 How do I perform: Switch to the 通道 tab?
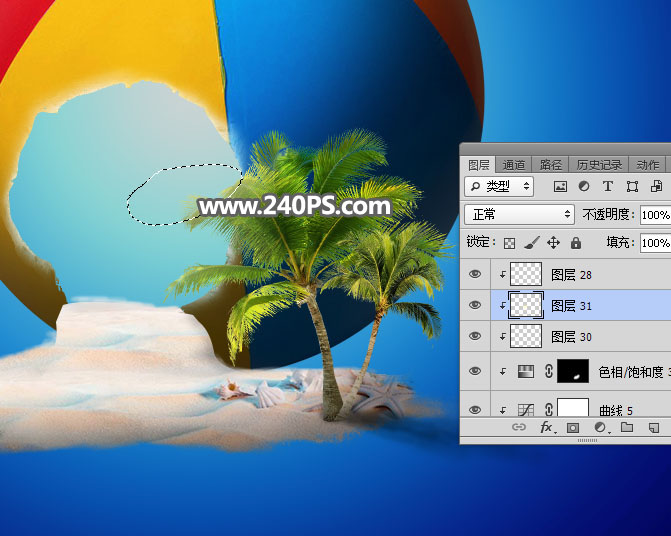(x=514, y=165)
